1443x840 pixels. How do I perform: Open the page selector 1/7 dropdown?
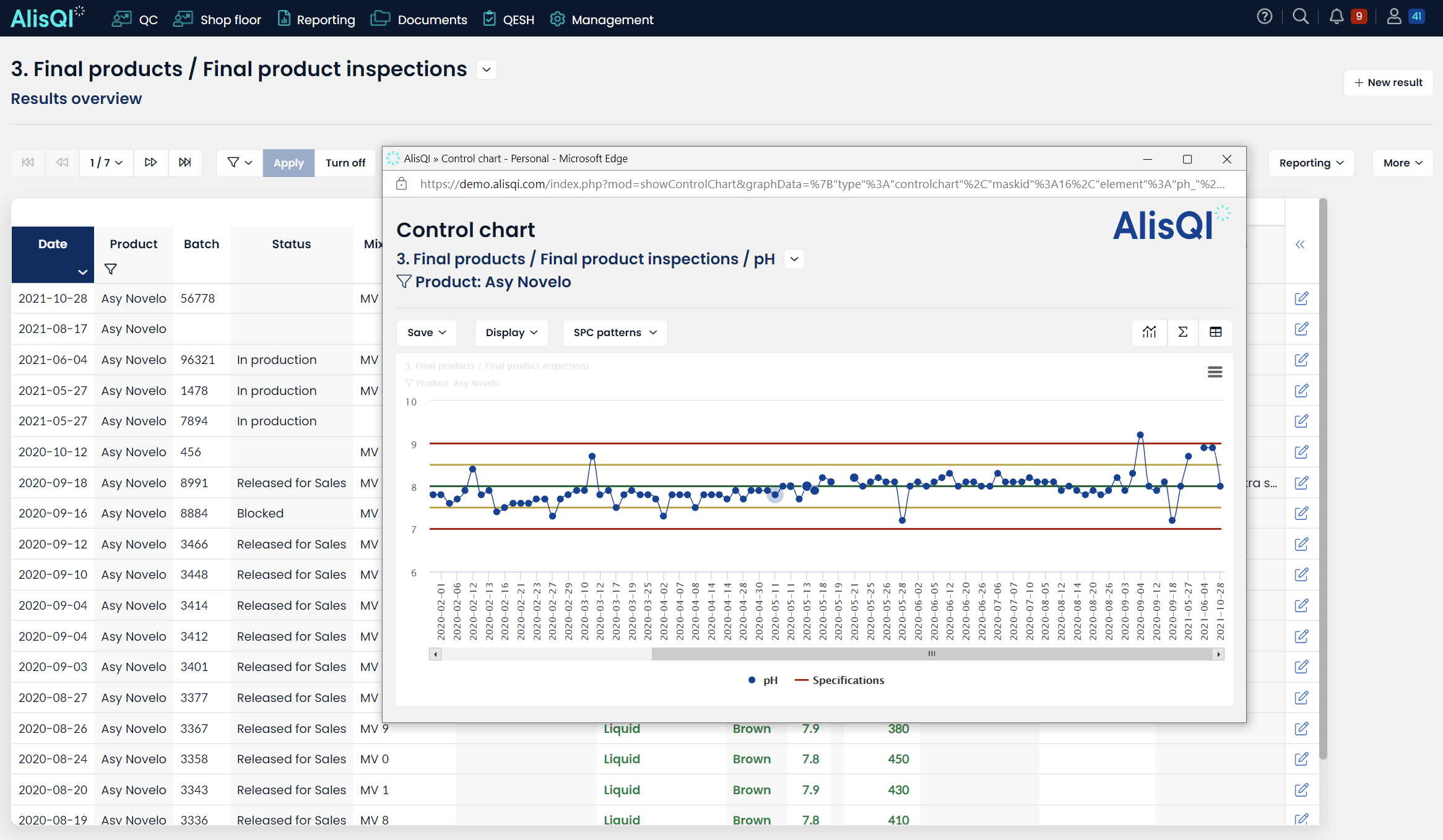(106, 163)
